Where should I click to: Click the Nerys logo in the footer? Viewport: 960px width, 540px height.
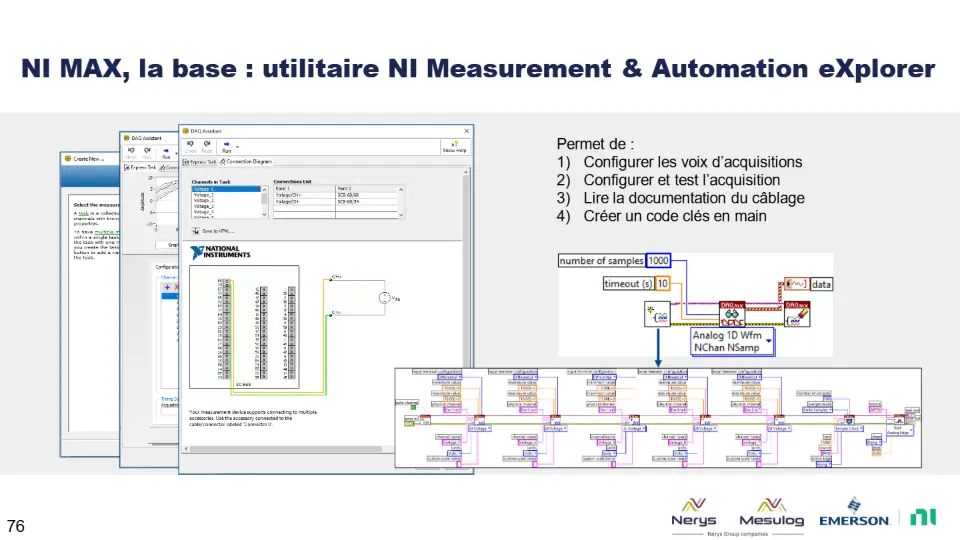click(x=694, y=512)
